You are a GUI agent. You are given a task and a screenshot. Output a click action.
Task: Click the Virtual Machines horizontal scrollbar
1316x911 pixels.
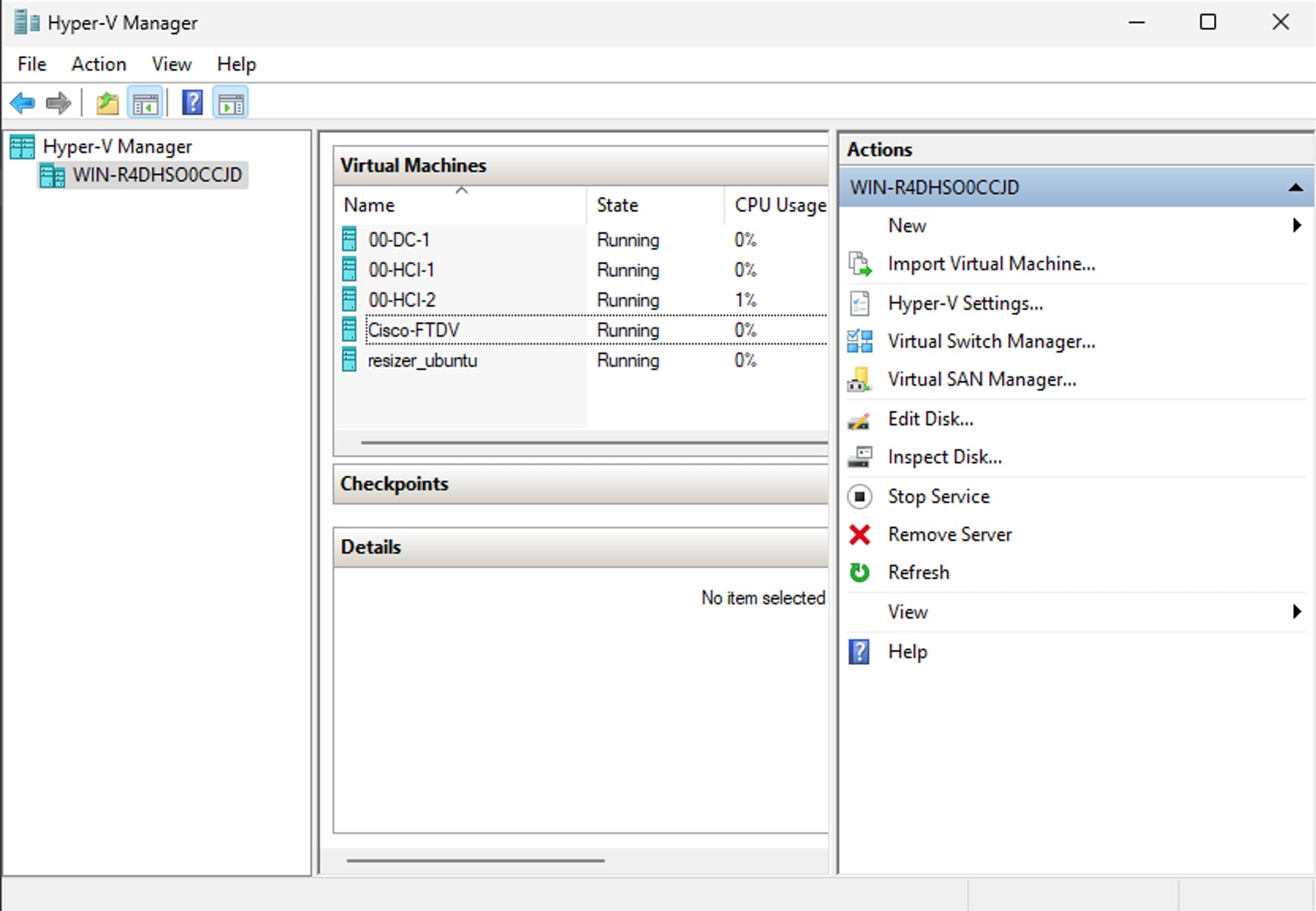pyautogui.click(x=594, y=443)
